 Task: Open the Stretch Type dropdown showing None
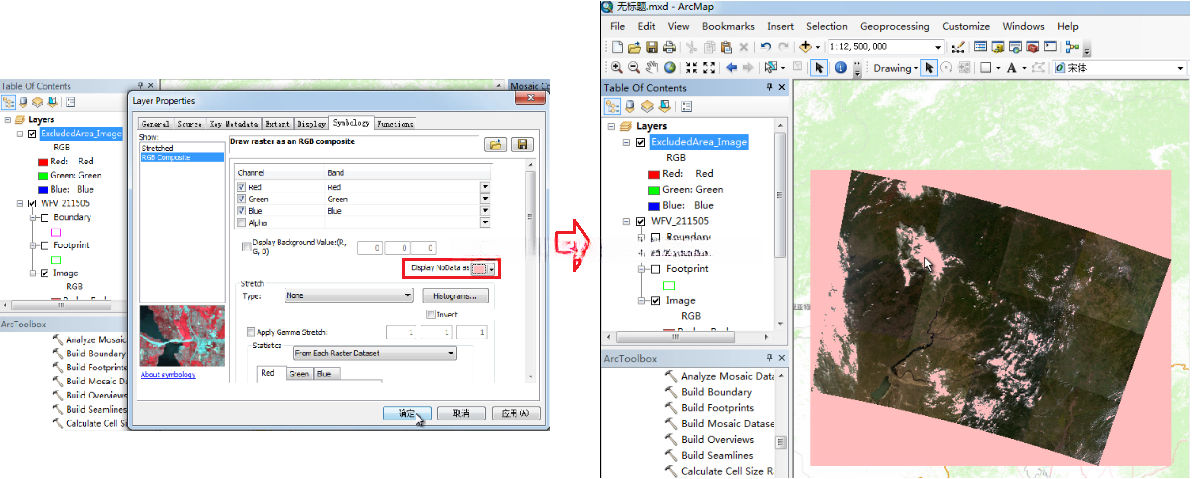[349, 296]
